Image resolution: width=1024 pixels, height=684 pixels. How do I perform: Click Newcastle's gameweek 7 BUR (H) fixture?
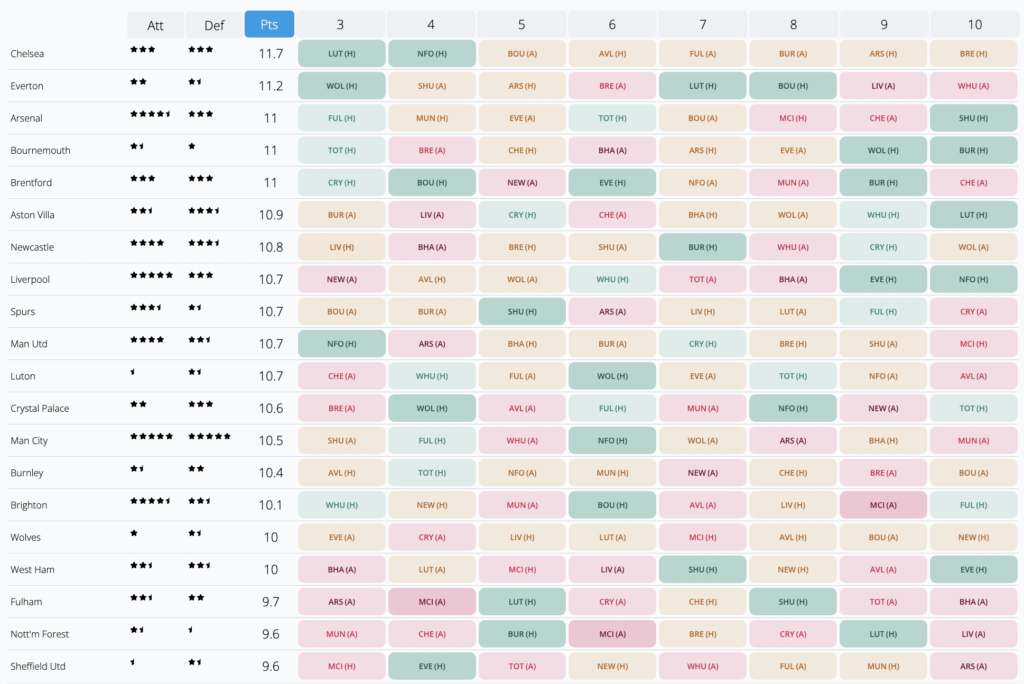pos(702,247)
